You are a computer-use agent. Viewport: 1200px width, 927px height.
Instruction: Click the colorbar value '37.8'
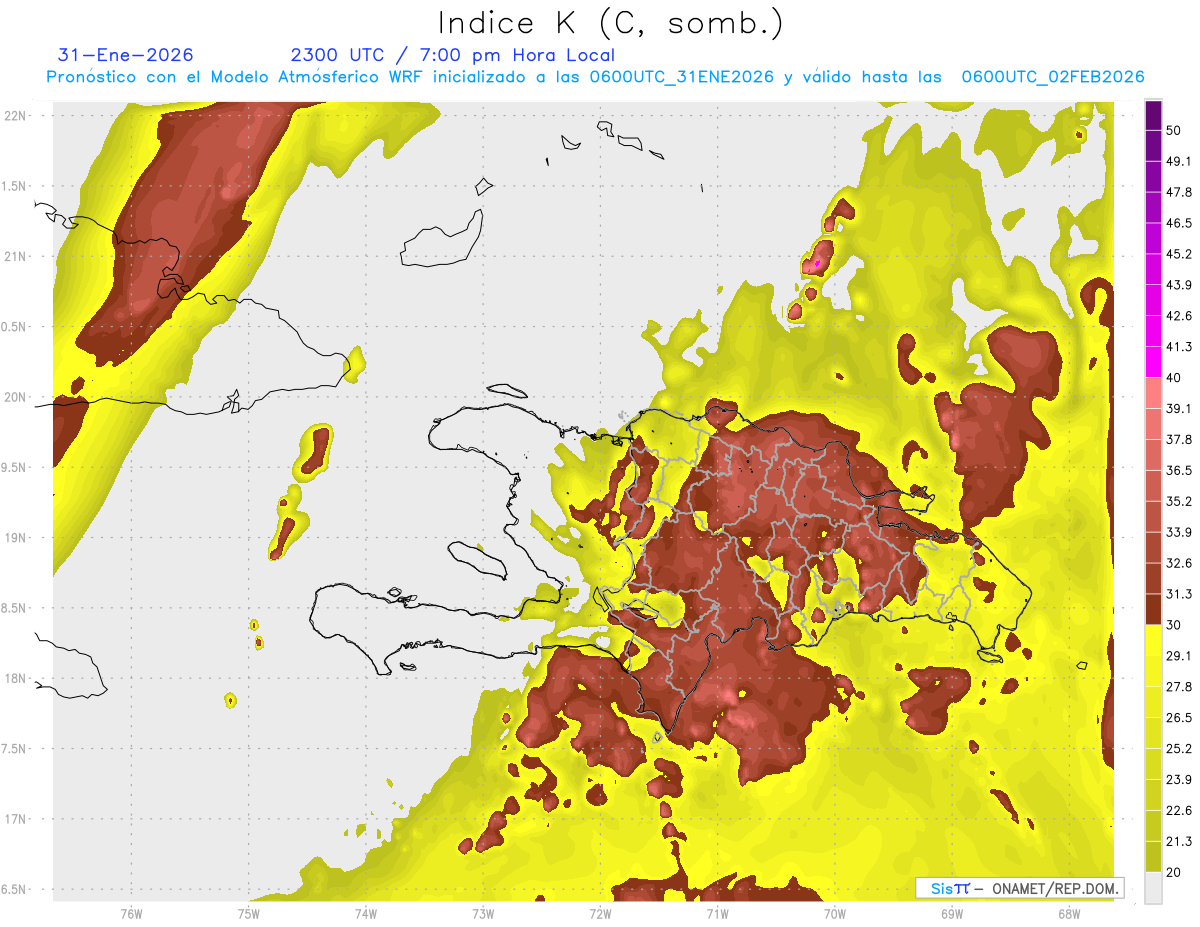[1179, 440]
